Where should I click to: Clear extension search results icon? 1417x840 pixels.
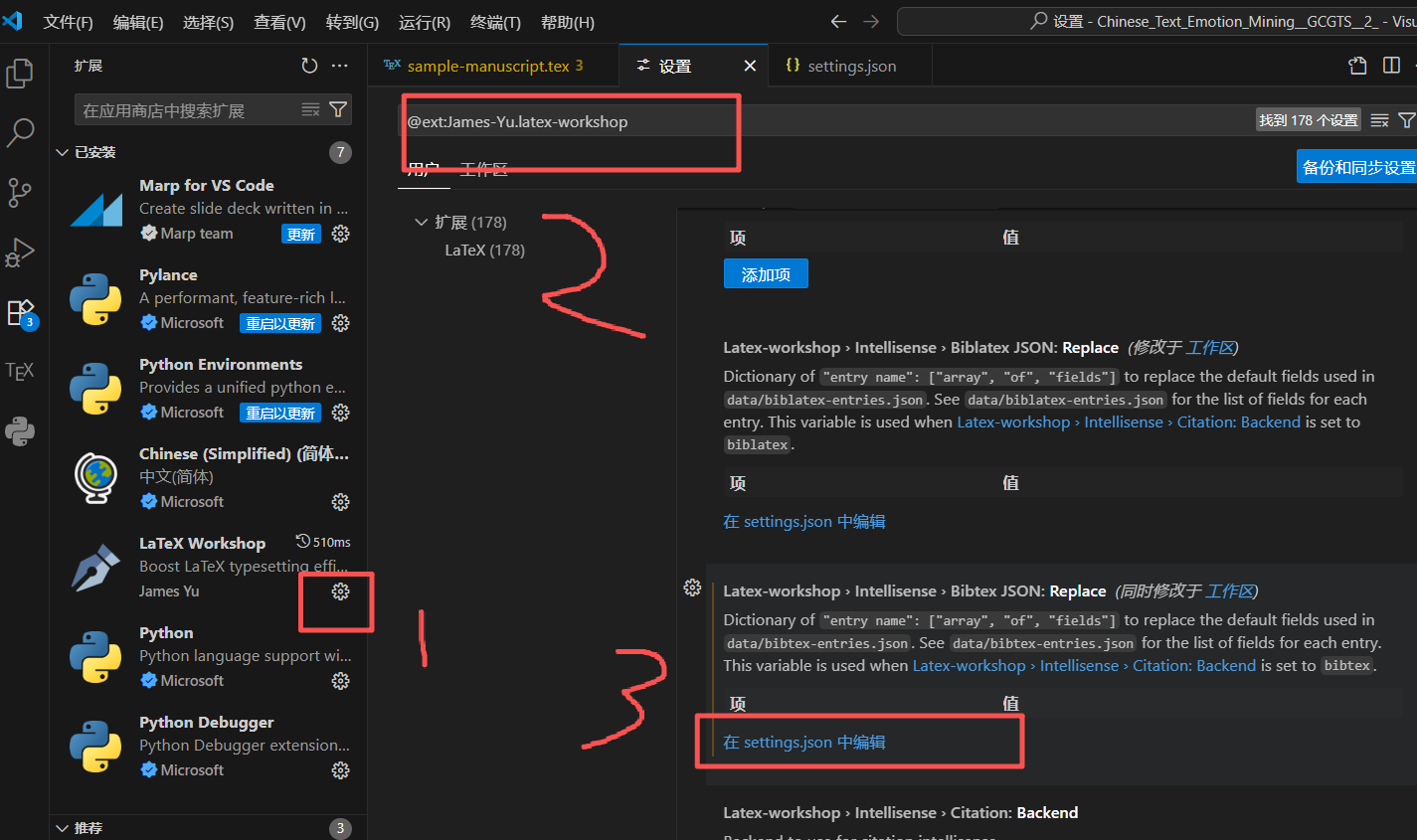(x=311, y=109)
